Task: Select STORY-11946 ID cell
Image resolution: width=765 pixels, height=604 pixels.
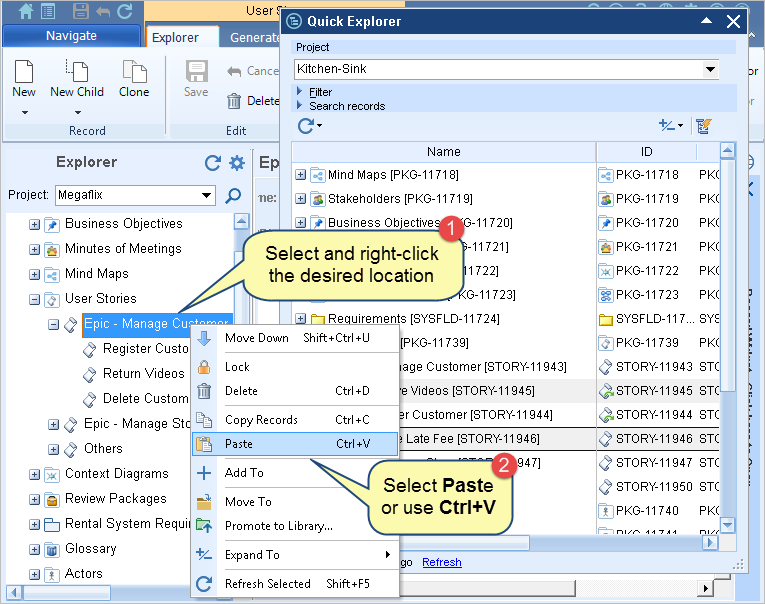Action: click(x=646, y=439)
